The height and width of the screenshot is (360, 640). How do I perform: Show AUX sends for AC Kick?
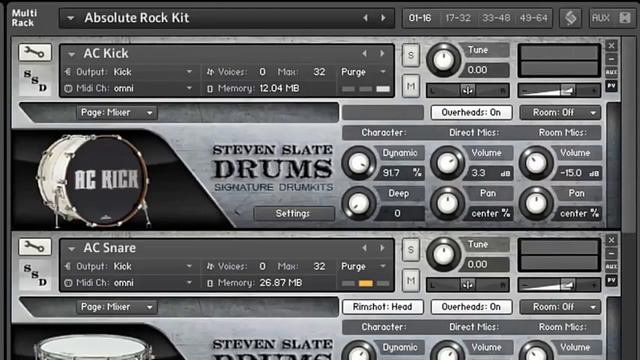[x=611, y=72]
